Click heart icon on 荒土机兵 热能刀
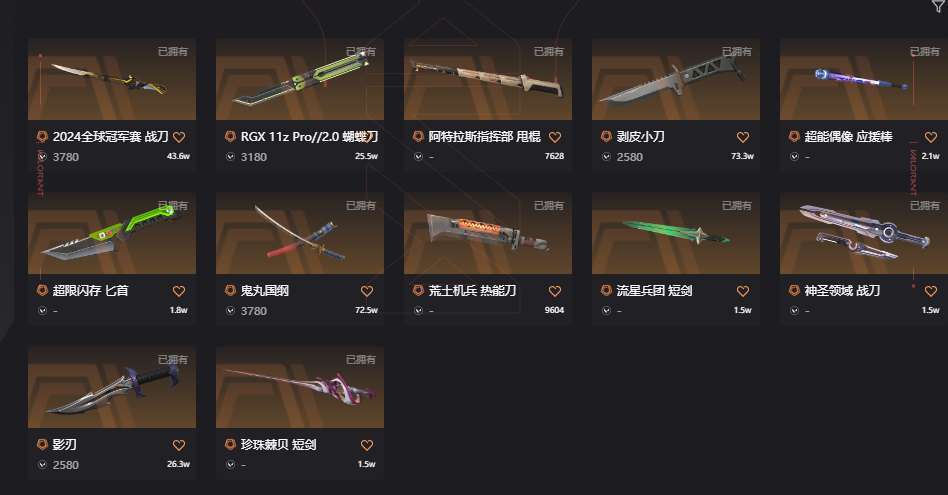Image resolution: width=948 pixels, height=495 pixels. (555, 291)
